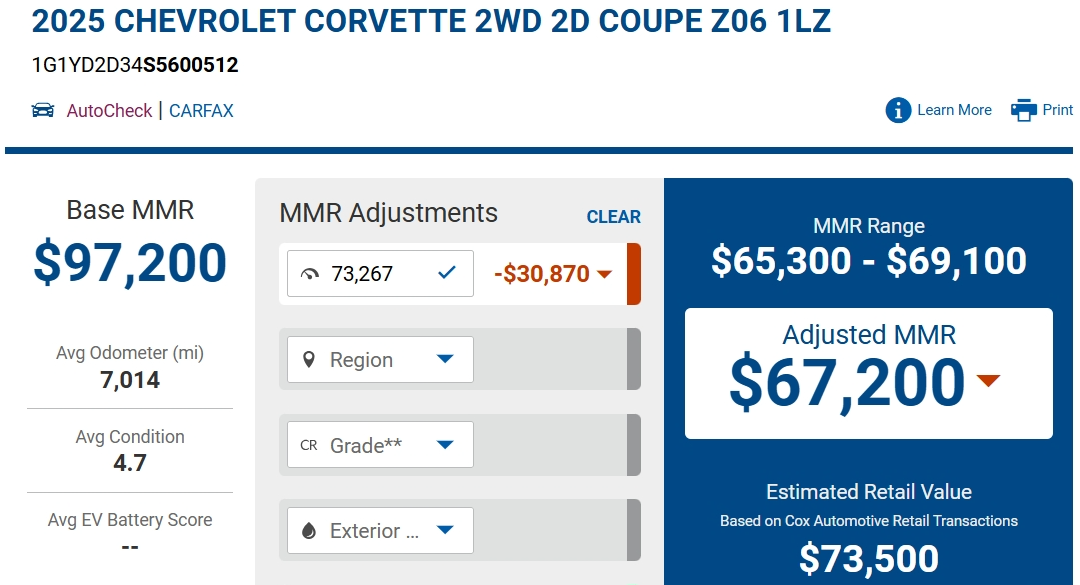This screenshot has width=1080, height=585.
Task: Click the CR grade icon
Action: (309, 445)
